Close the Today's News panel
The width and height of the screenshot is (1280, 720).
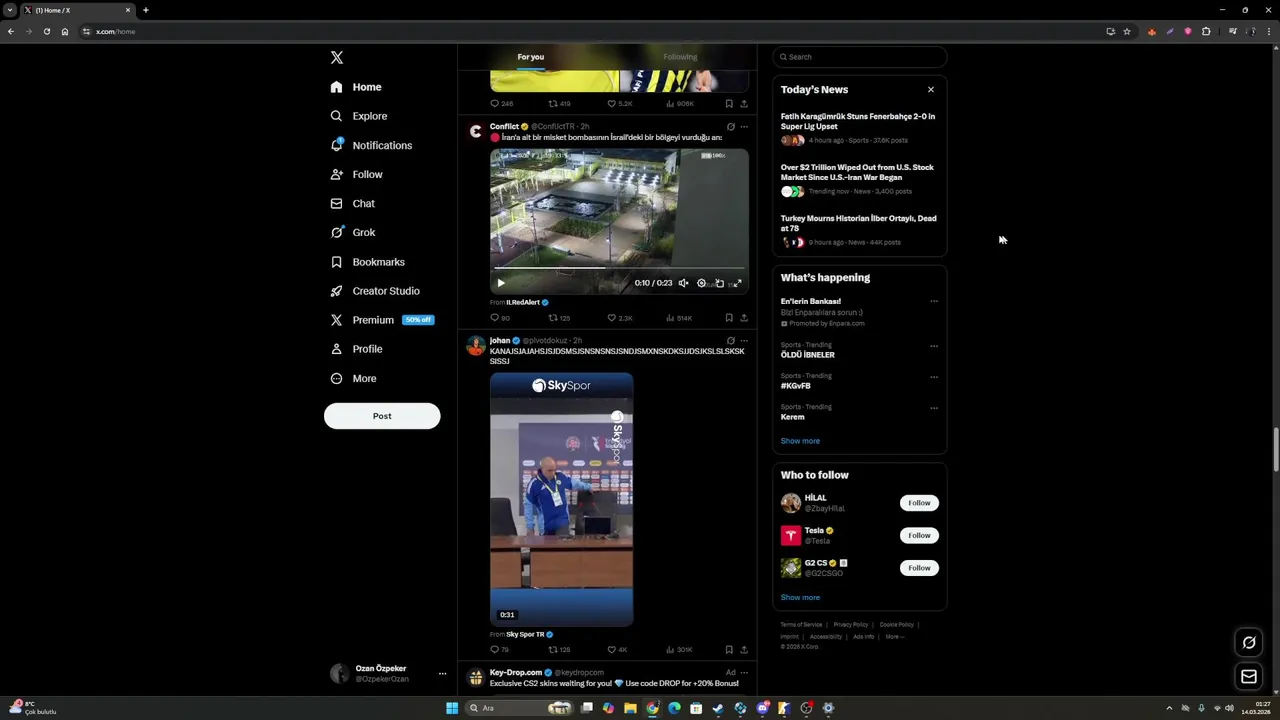click(x=931, y=90)
